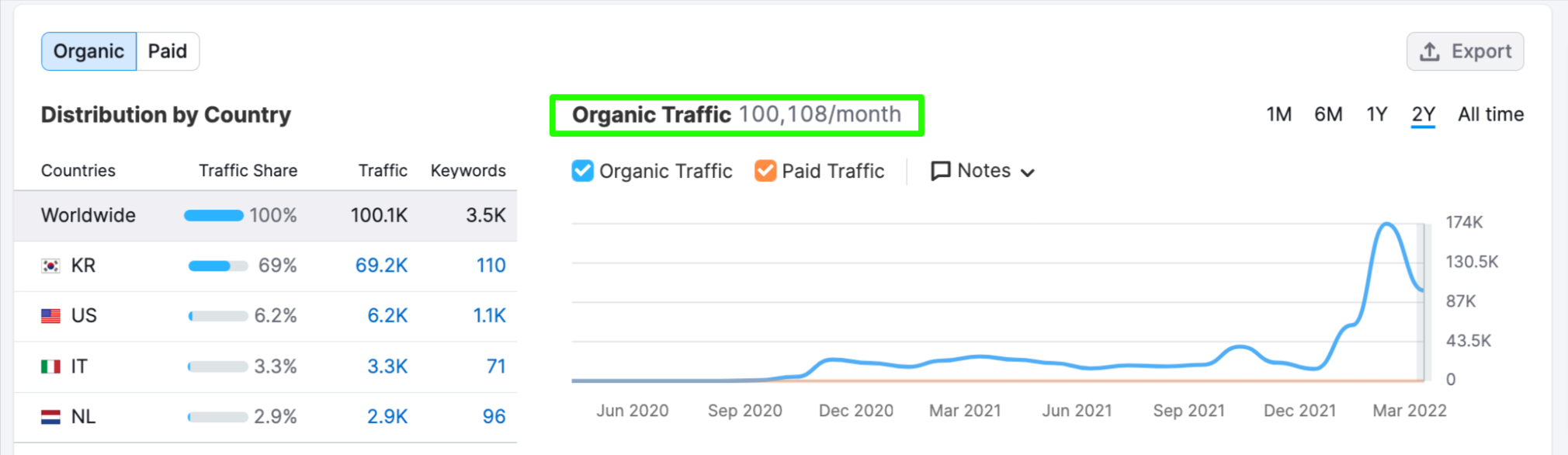Click the 110 keywords link for KR
The width and height of the screenshot is (1568, 455).
(491, 265)
